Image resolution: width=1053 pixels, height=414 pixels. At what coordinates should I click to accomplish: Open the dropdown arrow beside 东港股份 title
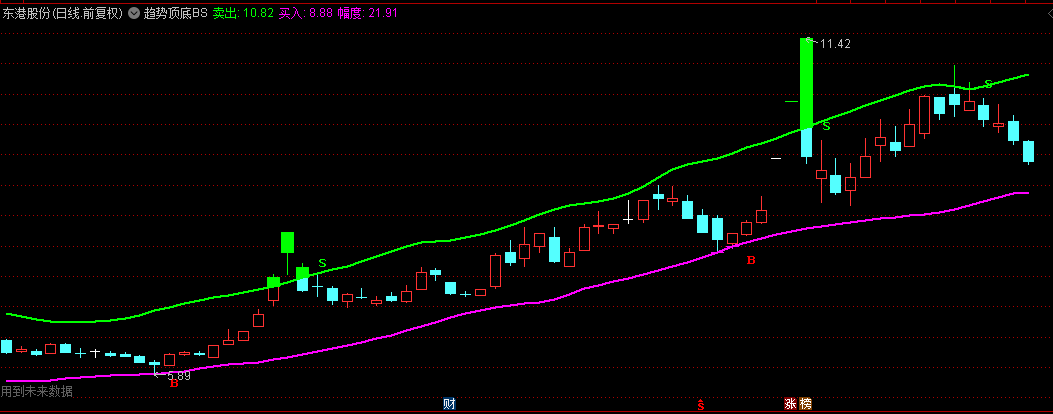pos(134,13)
